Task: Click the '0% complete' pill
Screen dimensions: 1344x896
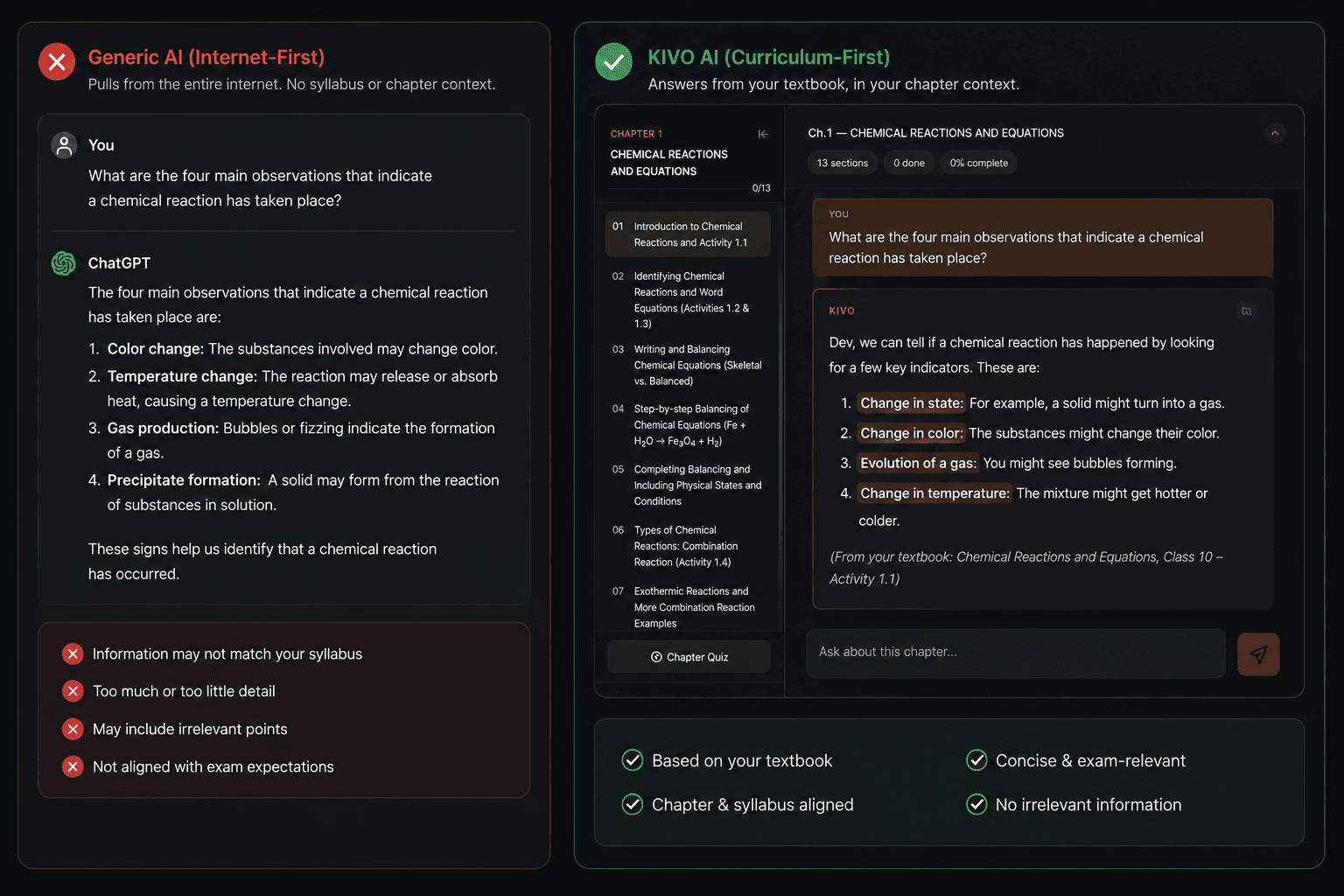Action: tap(979, 163)
